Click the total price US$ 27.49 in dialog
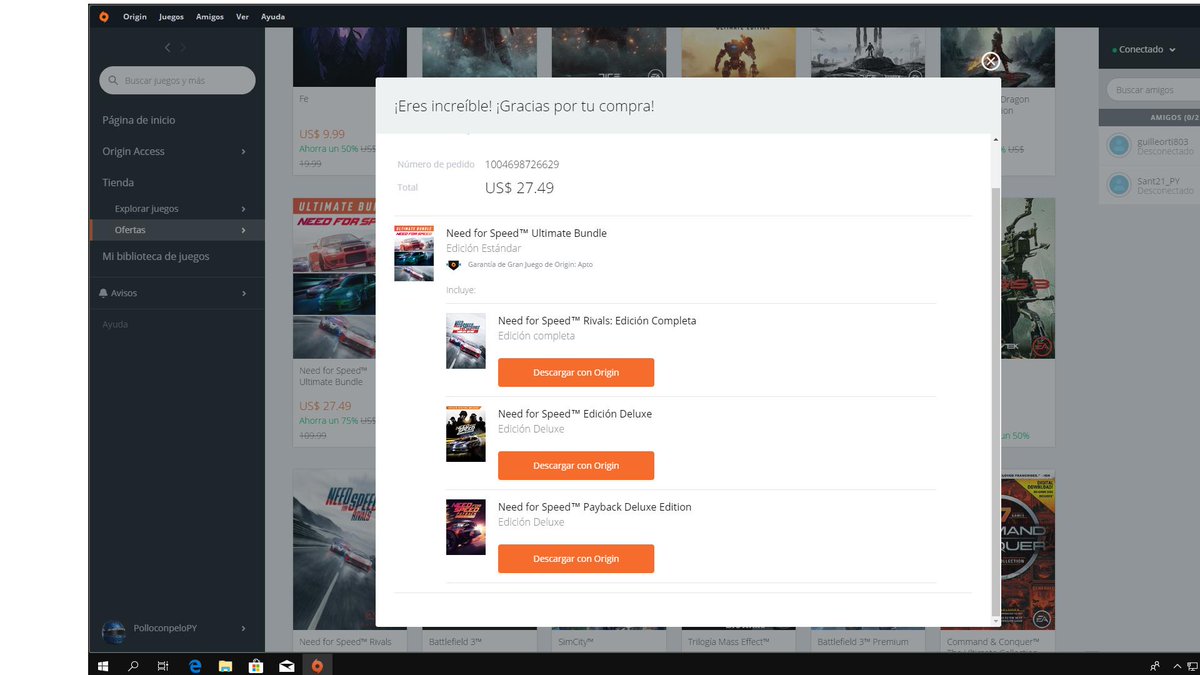This screenshot has width=1200, height=675. 519,188
